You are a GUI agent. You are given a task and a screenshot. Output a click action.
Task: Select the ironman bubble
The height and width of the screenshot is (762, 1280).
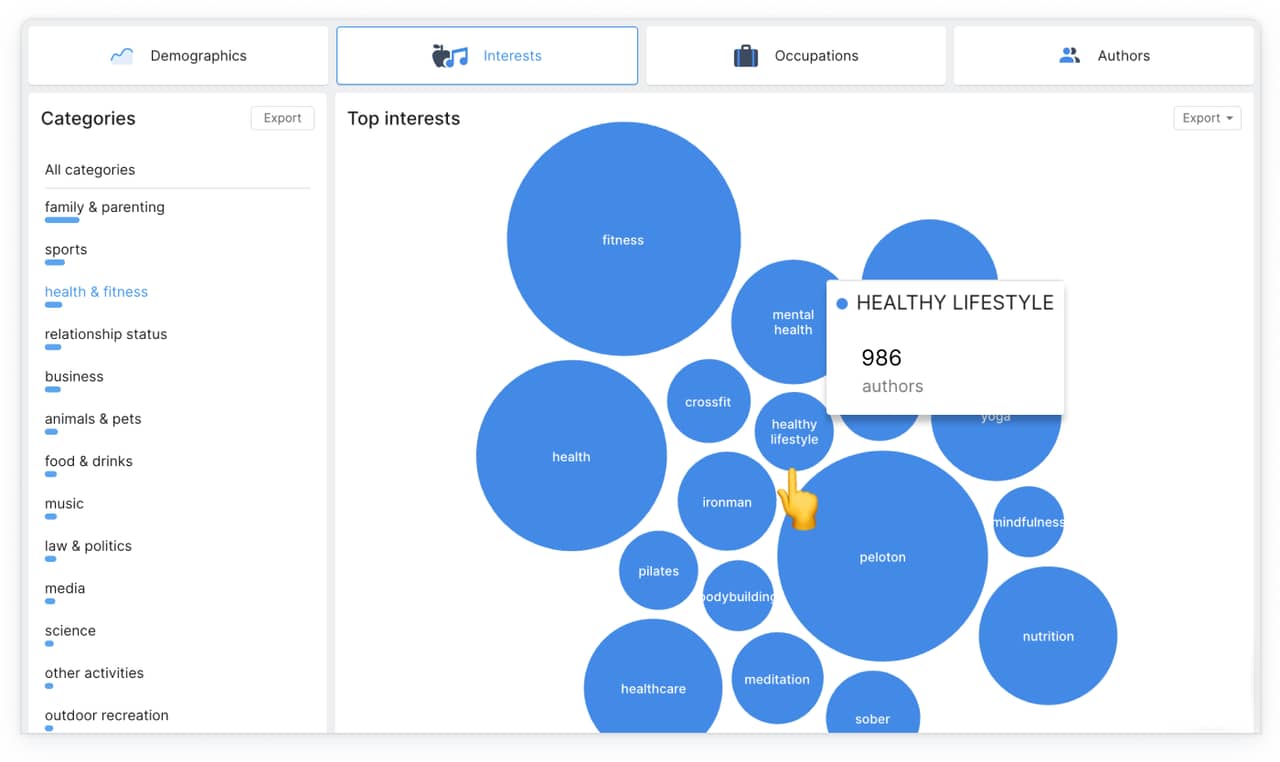pos(726,502)
